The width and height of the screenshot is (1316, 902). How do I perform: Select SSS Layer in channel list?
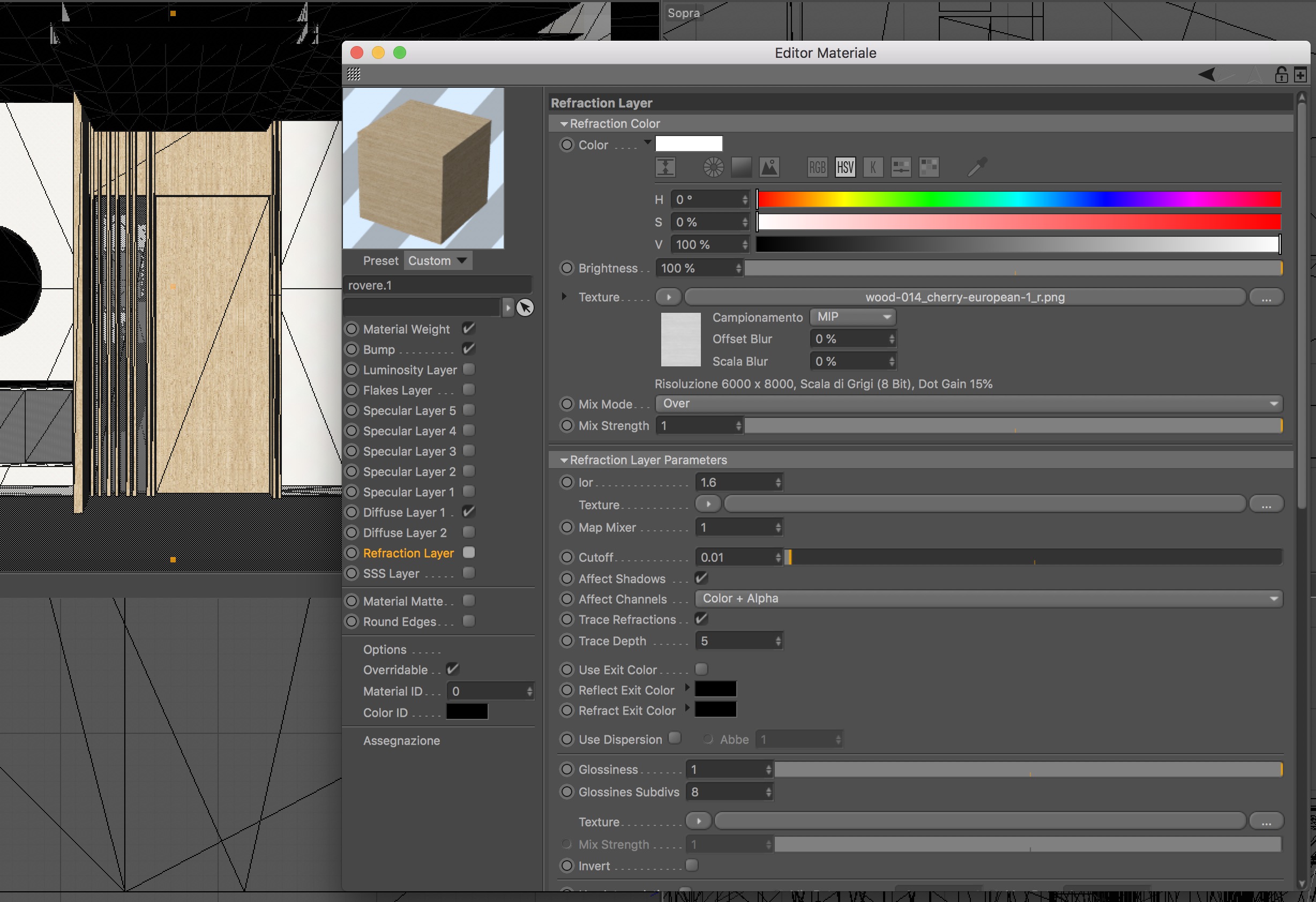(x=391, y=573)
